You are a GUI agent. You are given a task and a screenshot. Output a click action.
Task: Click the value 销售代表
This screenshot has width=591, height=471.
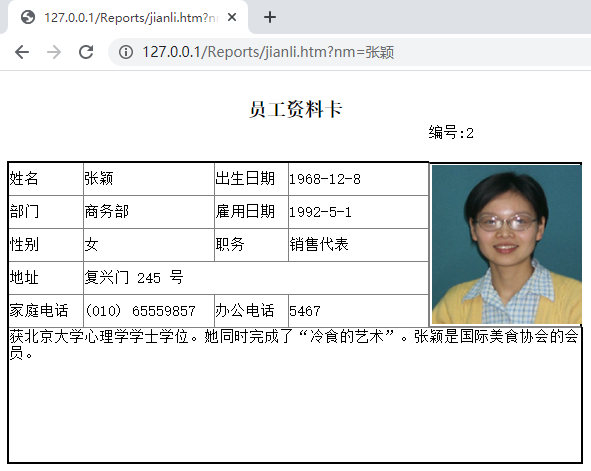coord(319,245)
